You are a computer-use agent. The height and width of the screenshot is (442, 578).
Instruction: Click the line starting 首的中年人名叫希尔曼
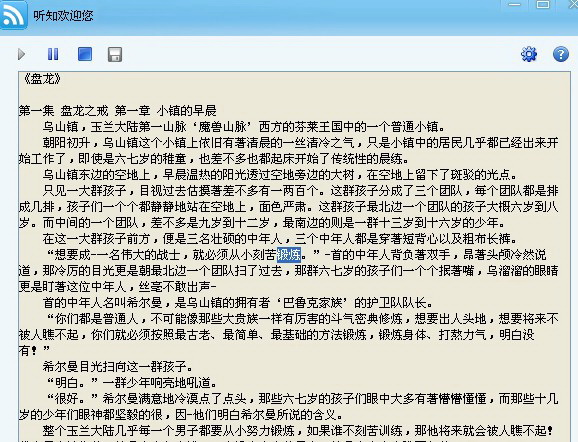click(238, 303)
